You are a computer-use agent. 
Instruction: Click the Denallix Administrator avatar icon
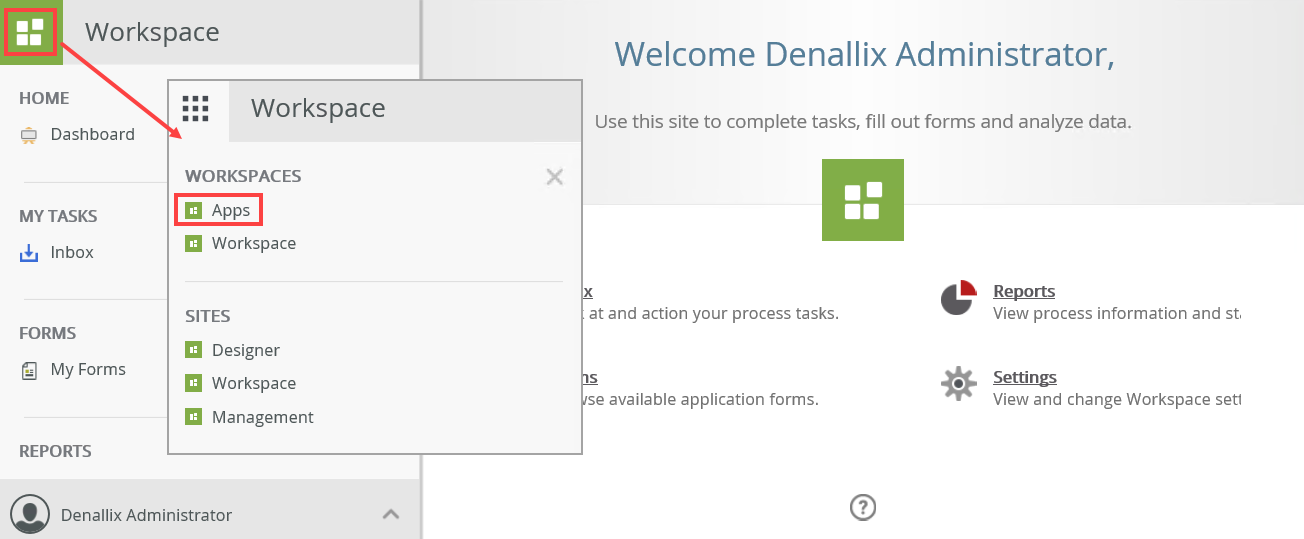click(x=30, y=514)
